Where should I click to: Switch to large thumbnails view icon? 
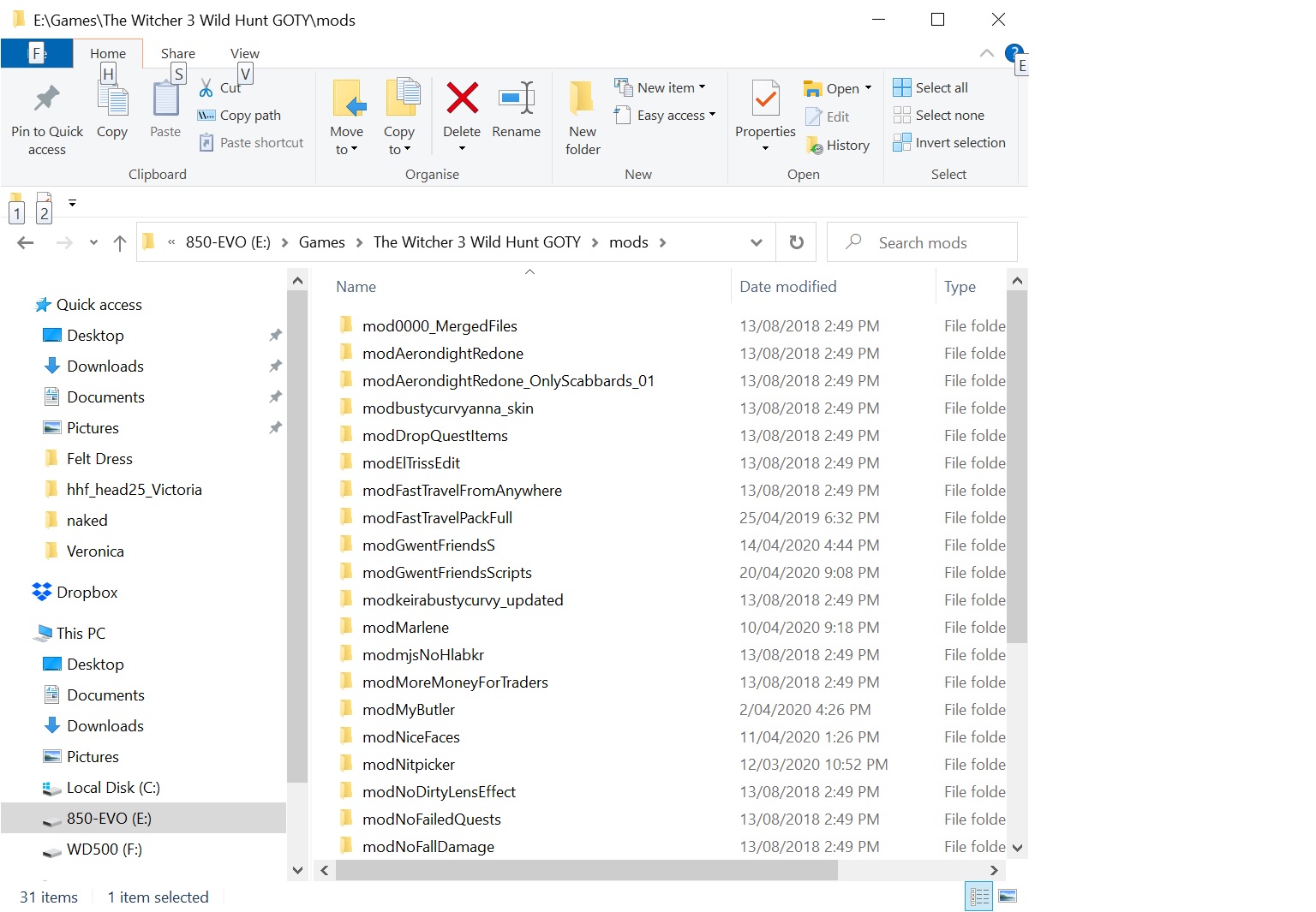pyautogui.click(x=1008, y=897)
